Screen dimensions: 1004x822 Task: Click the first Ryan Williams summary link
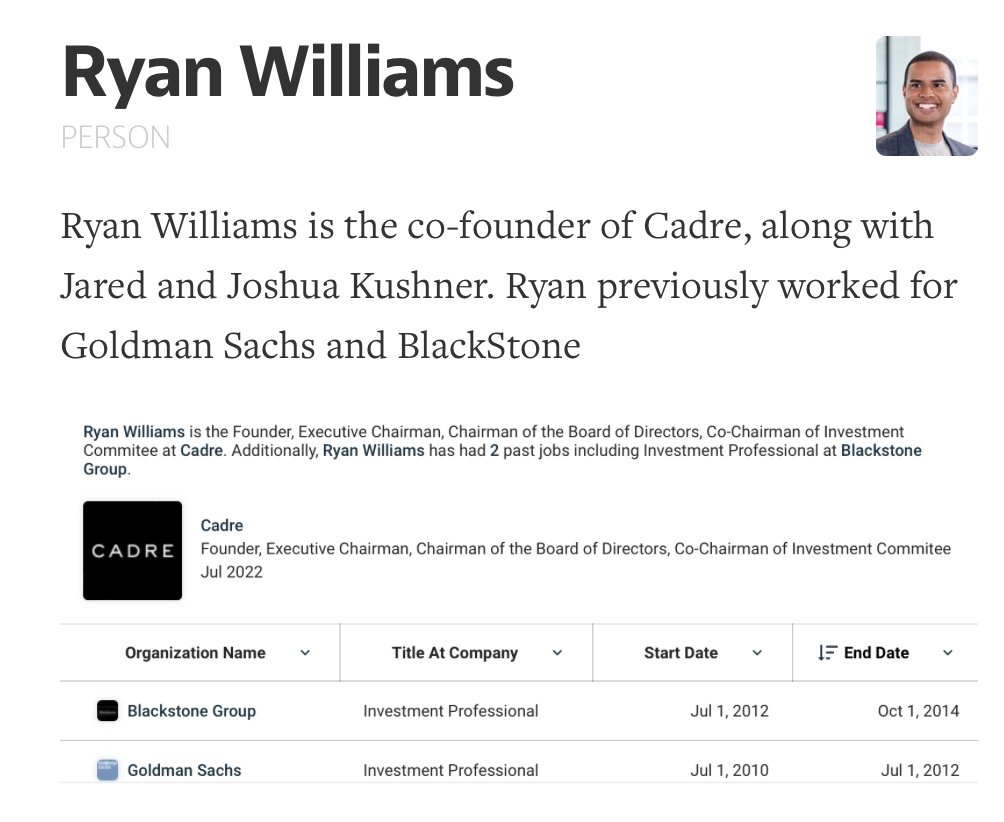click(134, 432)
